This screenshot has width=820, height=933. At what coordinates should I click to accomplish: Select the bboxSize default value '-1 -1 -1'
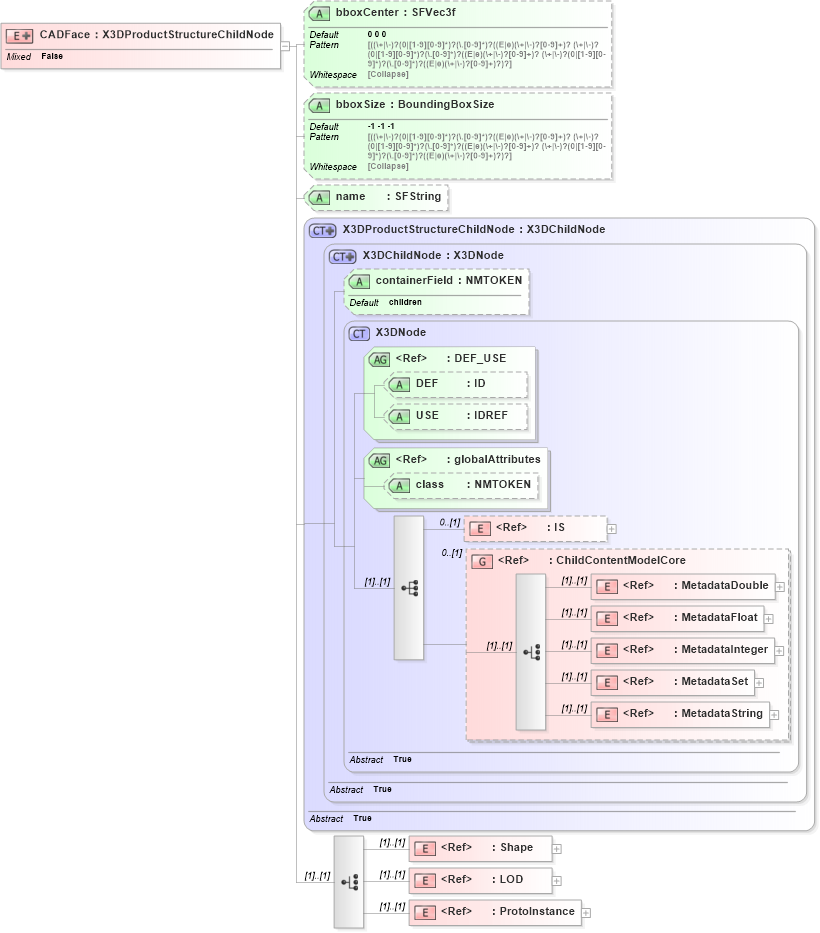pos(381,126)
